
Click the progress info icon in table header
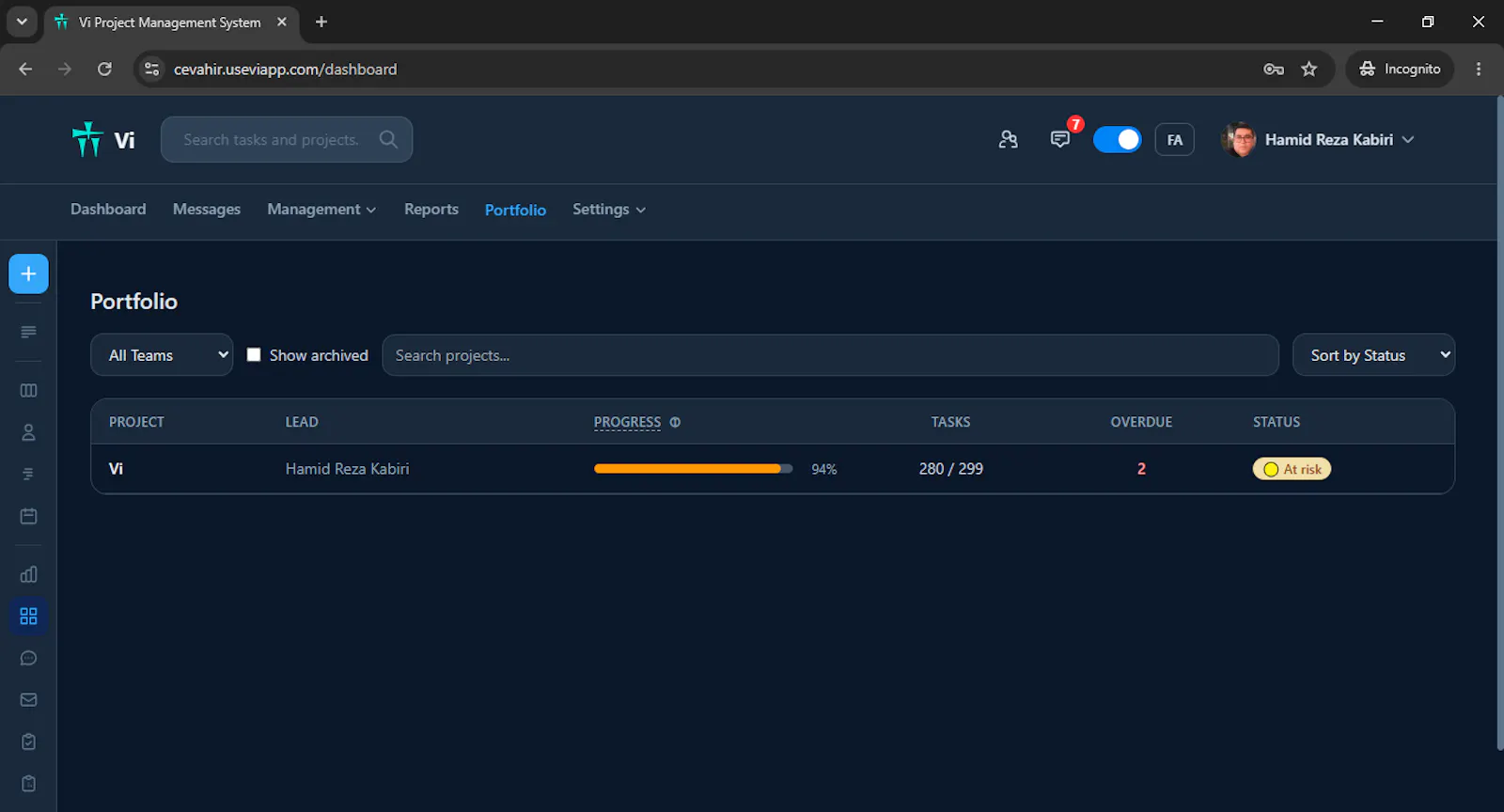pos(675,422)
